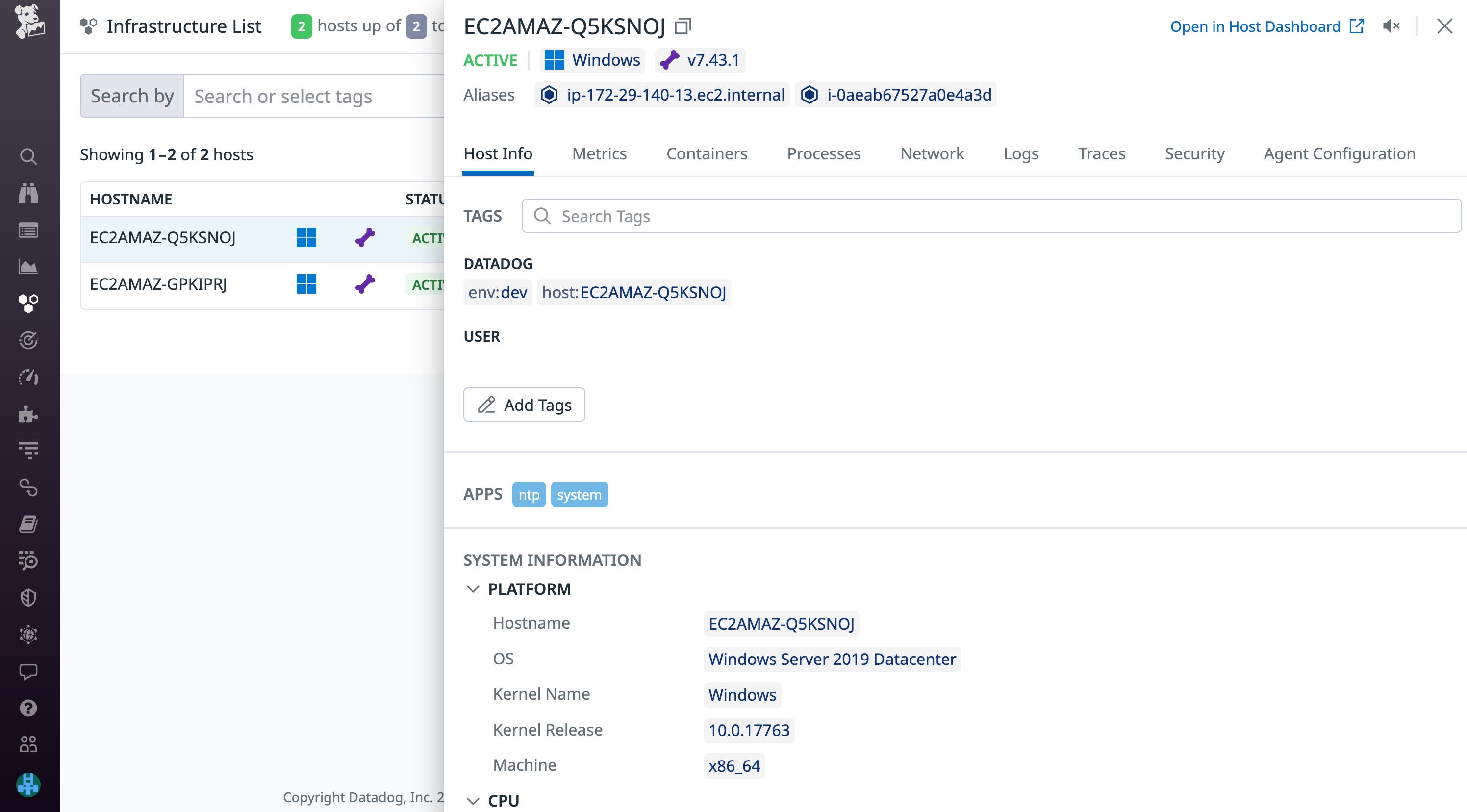This screenshot has height=812, width=1467.
Task: Switch to the Metrics tab
Action: click(x=599, y=154)
